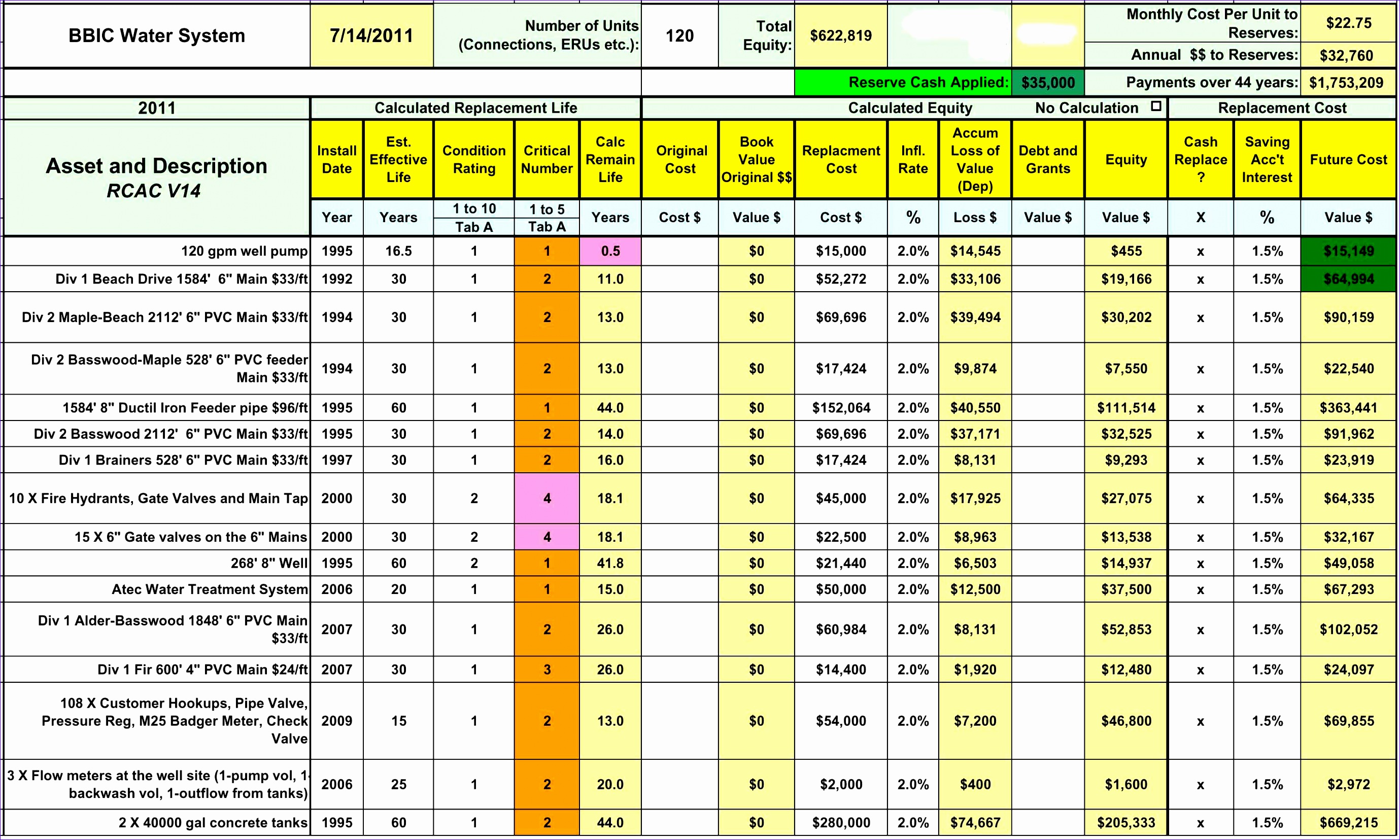Screen dimensions: 1400x840
Task: Click Critical Number 4 for fire hydrants row
Action: click(x=547, y=499)
